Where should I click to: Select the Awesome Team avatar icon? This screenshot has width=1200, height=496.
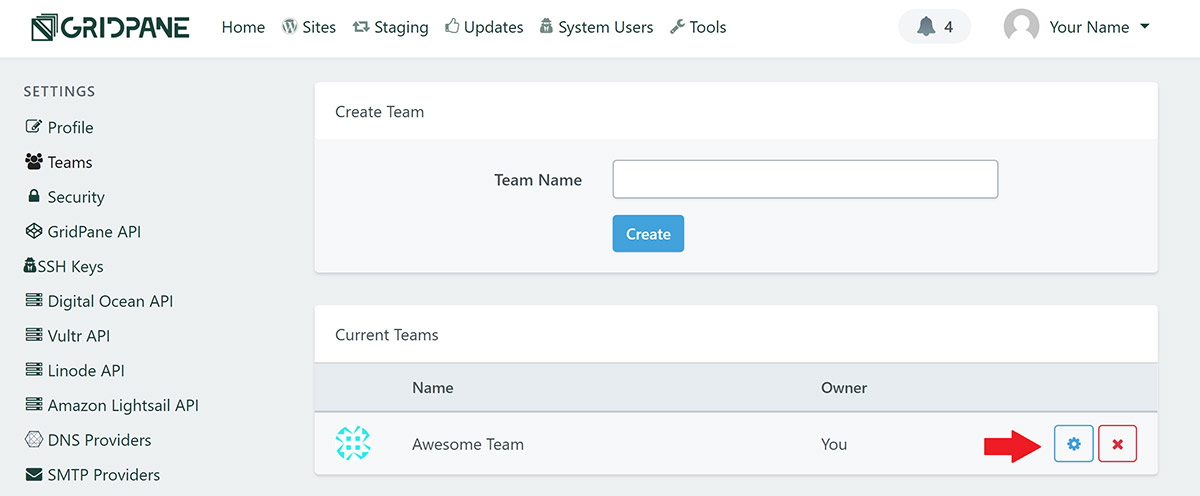pos(353,443)
